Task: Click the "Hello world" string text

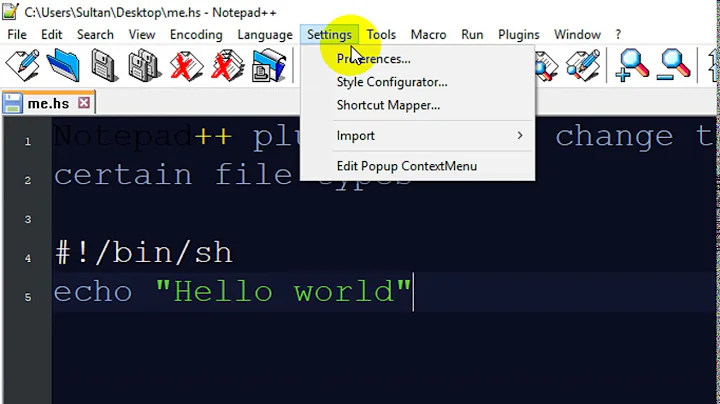Action: coord(284,292)
